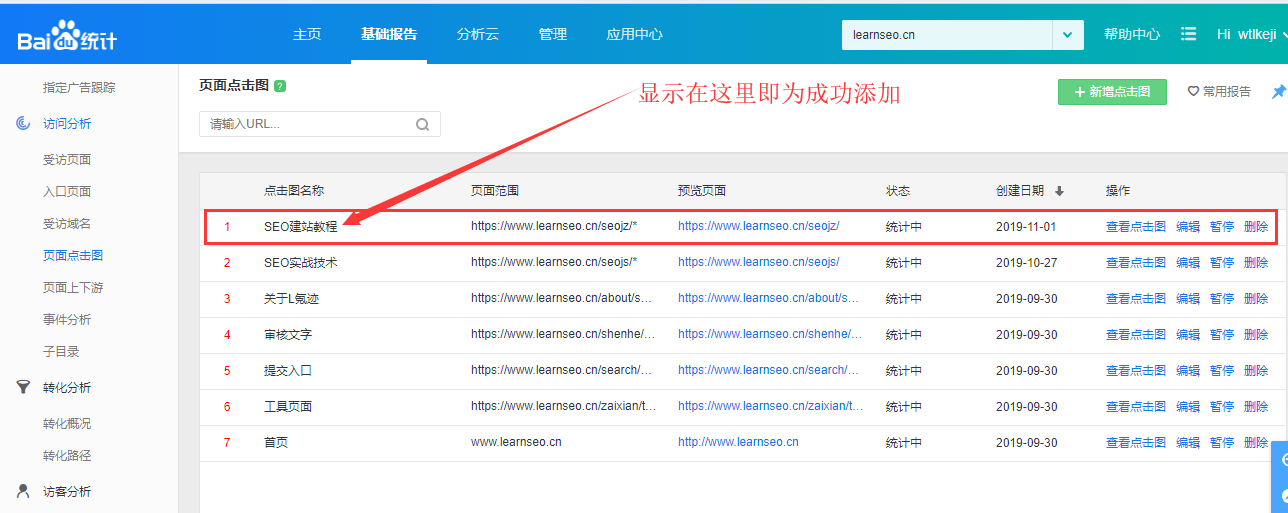Click the Baidu Tongji logo
The image size is (1288, 513).
click(x=66, y=36)
